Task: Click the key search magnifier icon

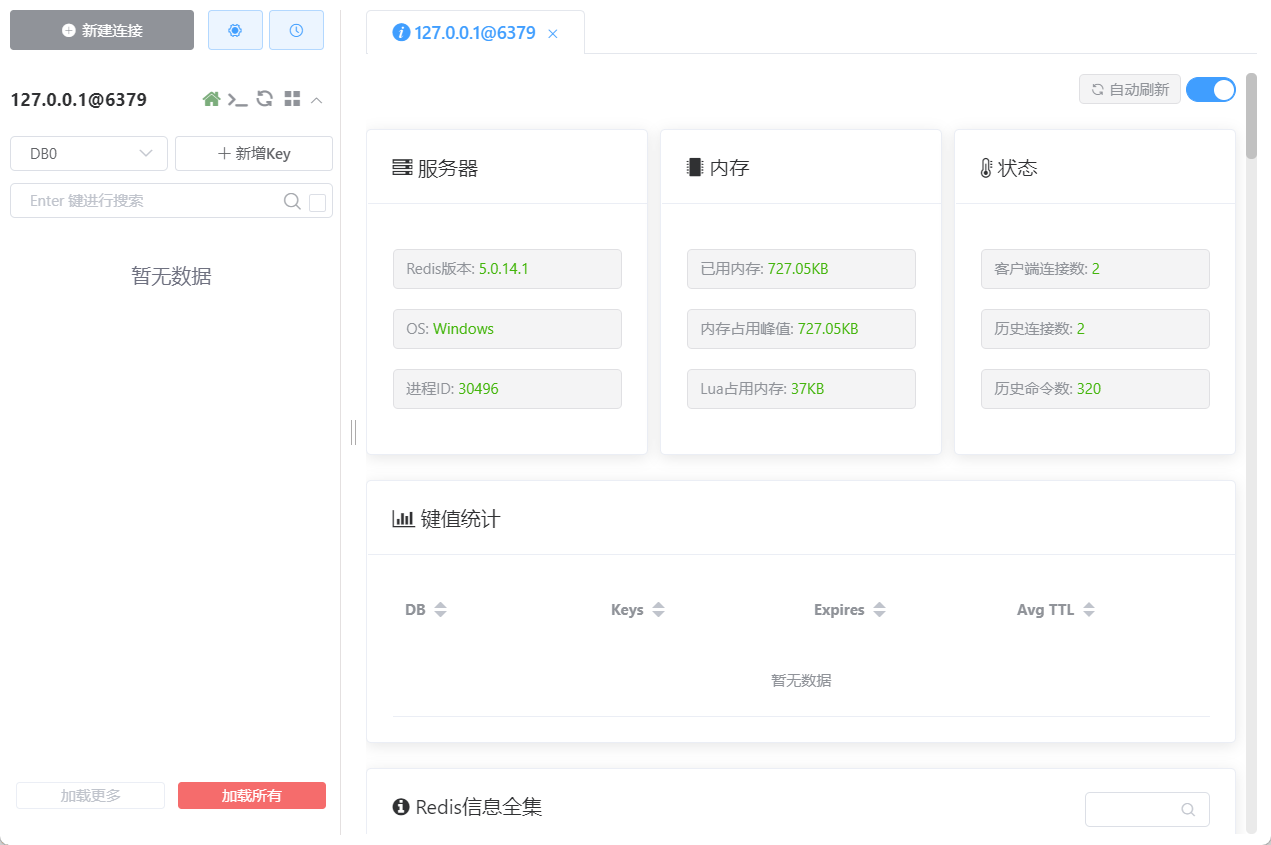Action: (x=292, y=201)
